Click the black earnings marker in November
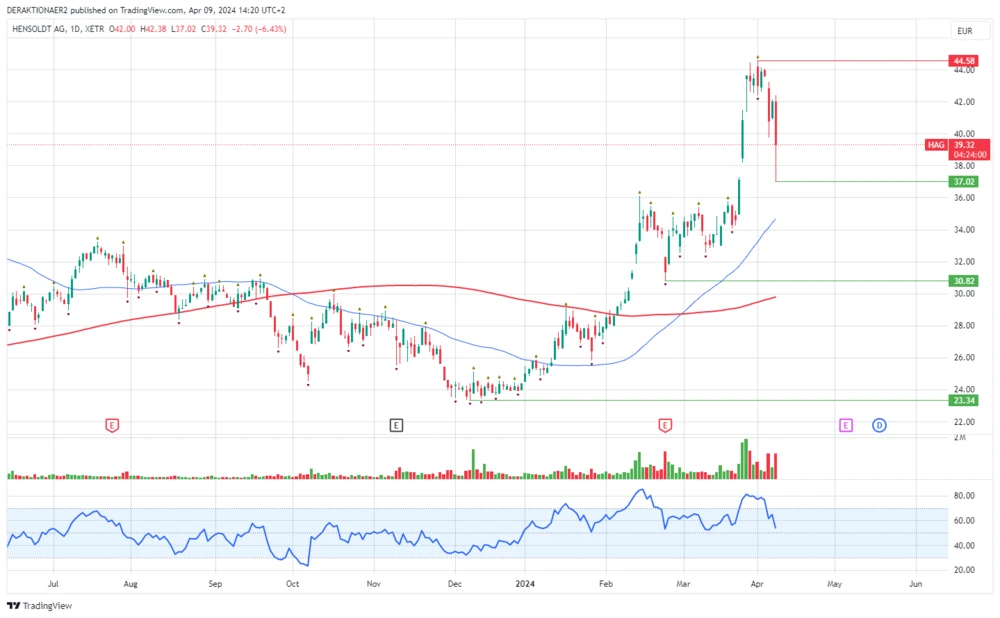The height and width of the screenshot is (618, 1000). pos(396,425)
